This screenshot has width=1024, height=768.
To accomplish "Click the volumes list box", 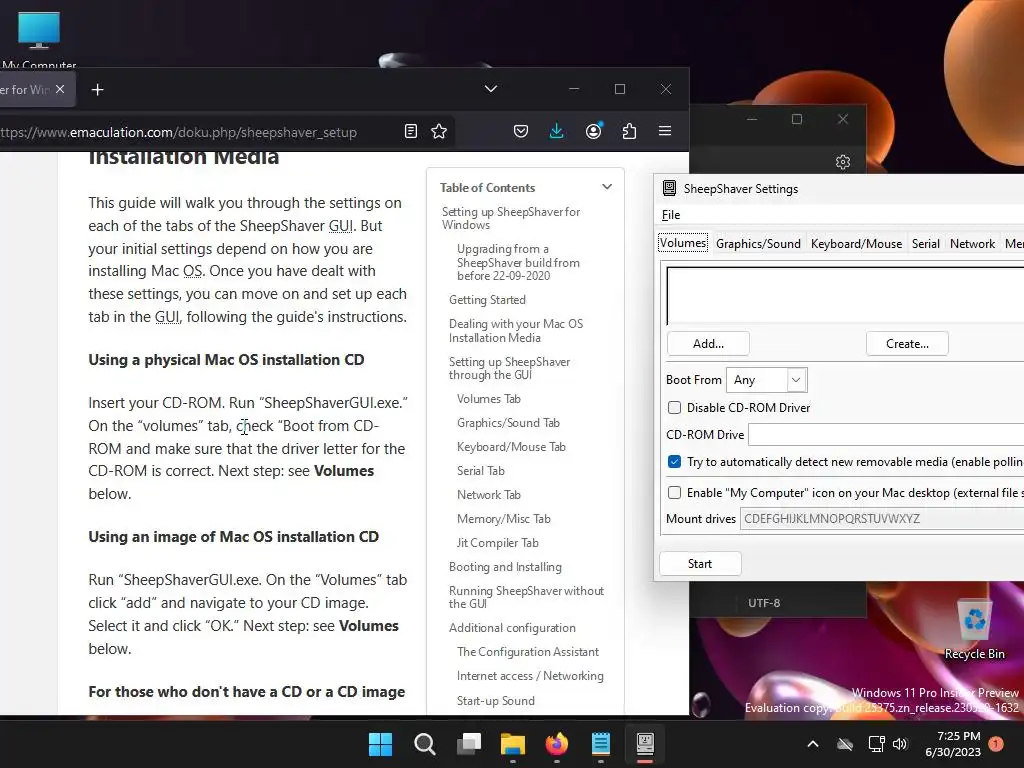I will point(845,295).
